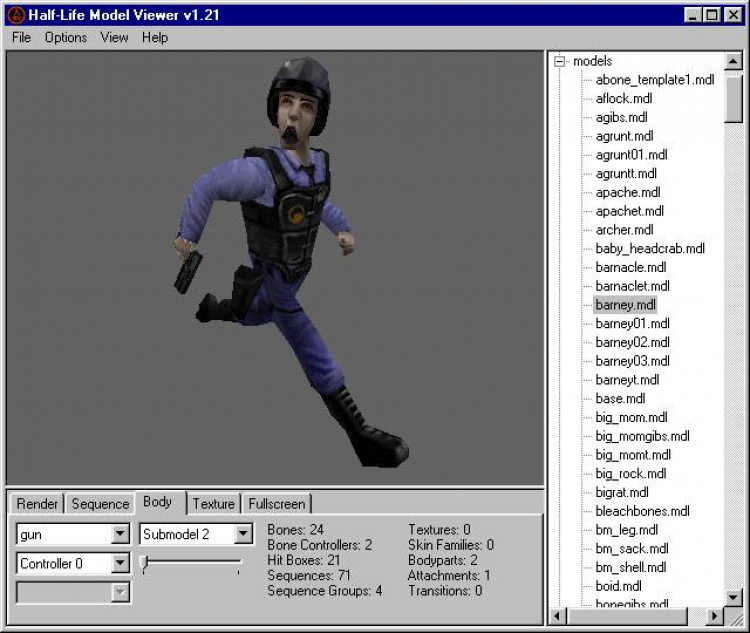This screenshot has height=633, width=750.
Task: Select bm_shell.mdl in the model list
Action: (x=632, y=567)
